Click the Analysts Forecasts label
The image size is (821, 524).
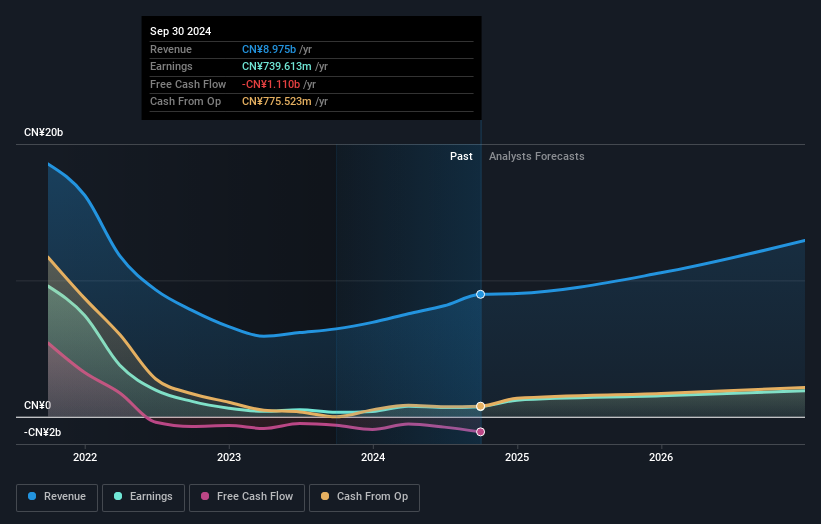[537, 157]
